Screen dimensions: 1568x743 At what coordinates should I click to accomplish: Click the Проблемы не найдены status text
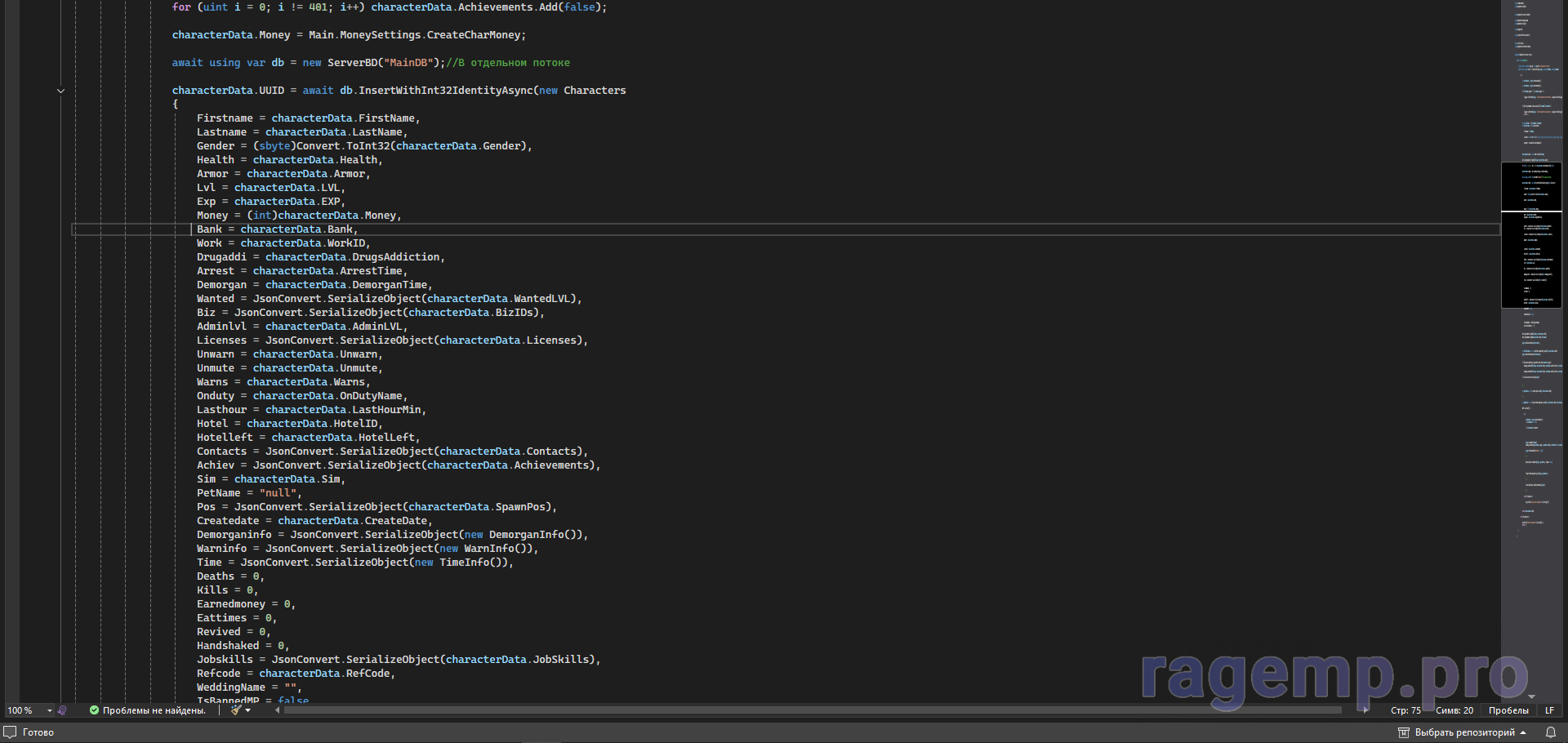coord(154,710)
